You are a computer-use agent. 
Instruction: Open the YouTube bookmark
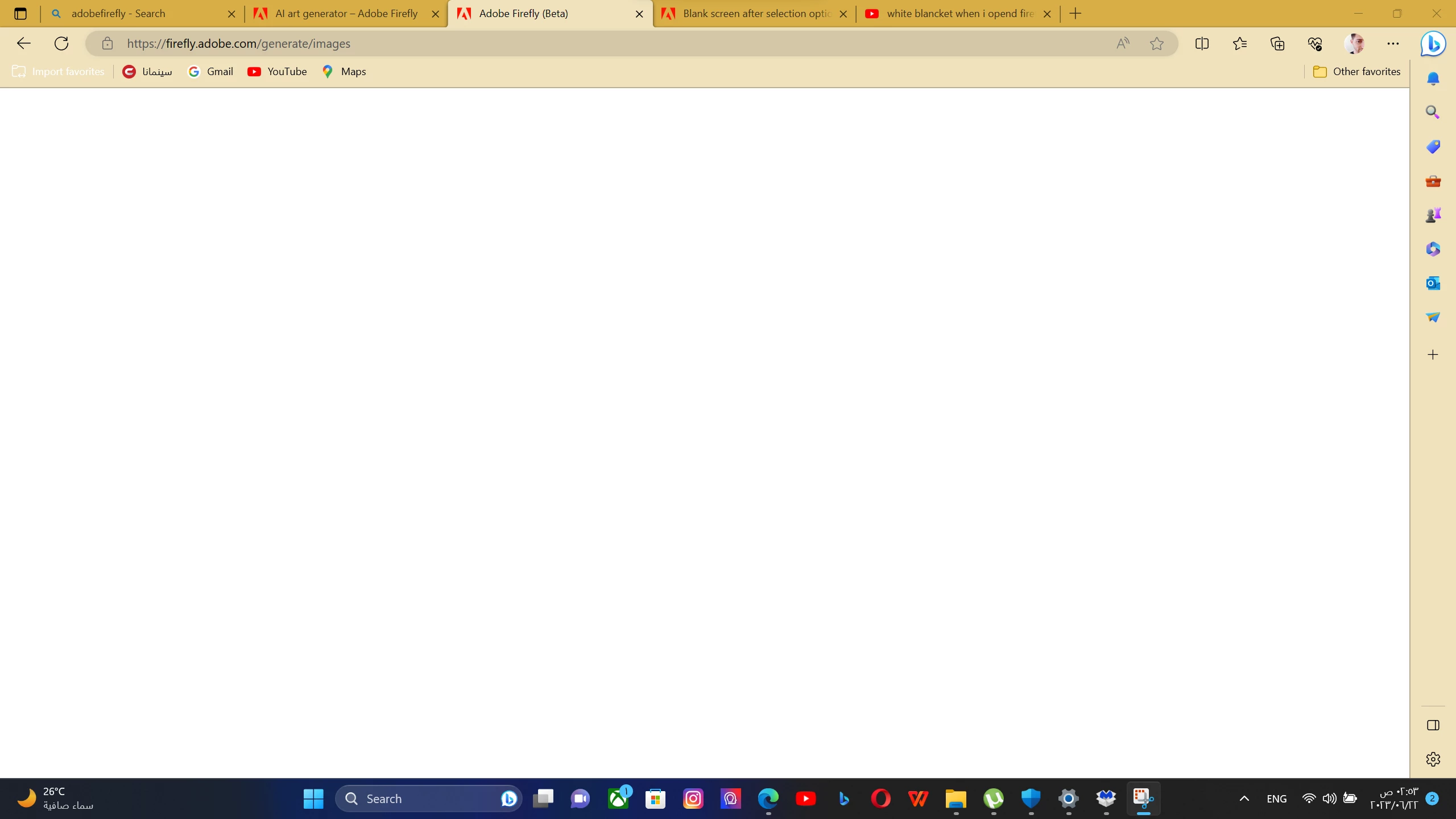click(278, 72)
